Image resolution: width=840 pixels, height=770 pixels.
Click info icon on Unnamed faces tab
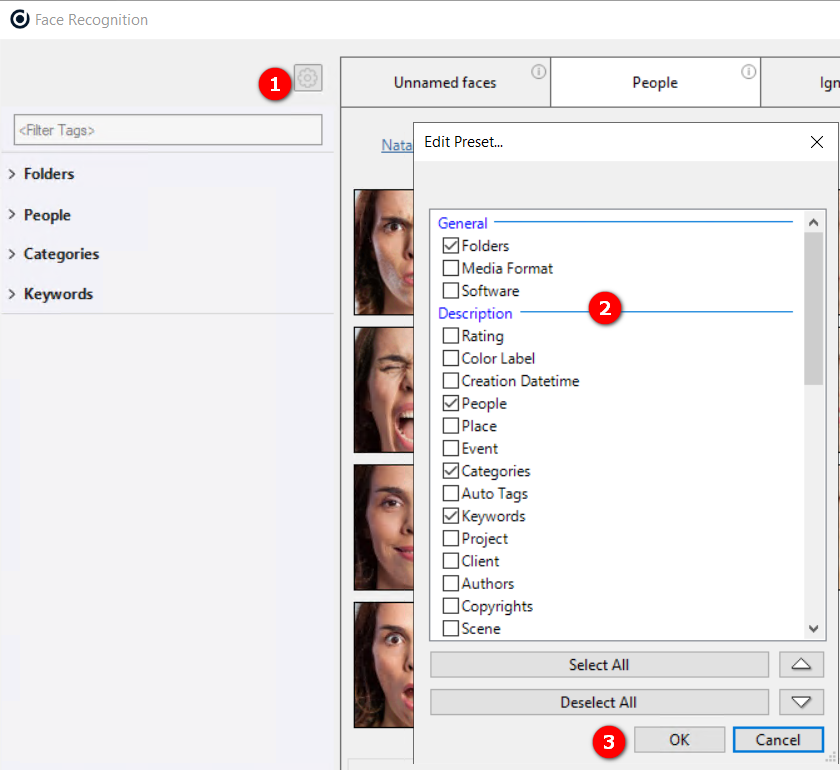[539, 71]
